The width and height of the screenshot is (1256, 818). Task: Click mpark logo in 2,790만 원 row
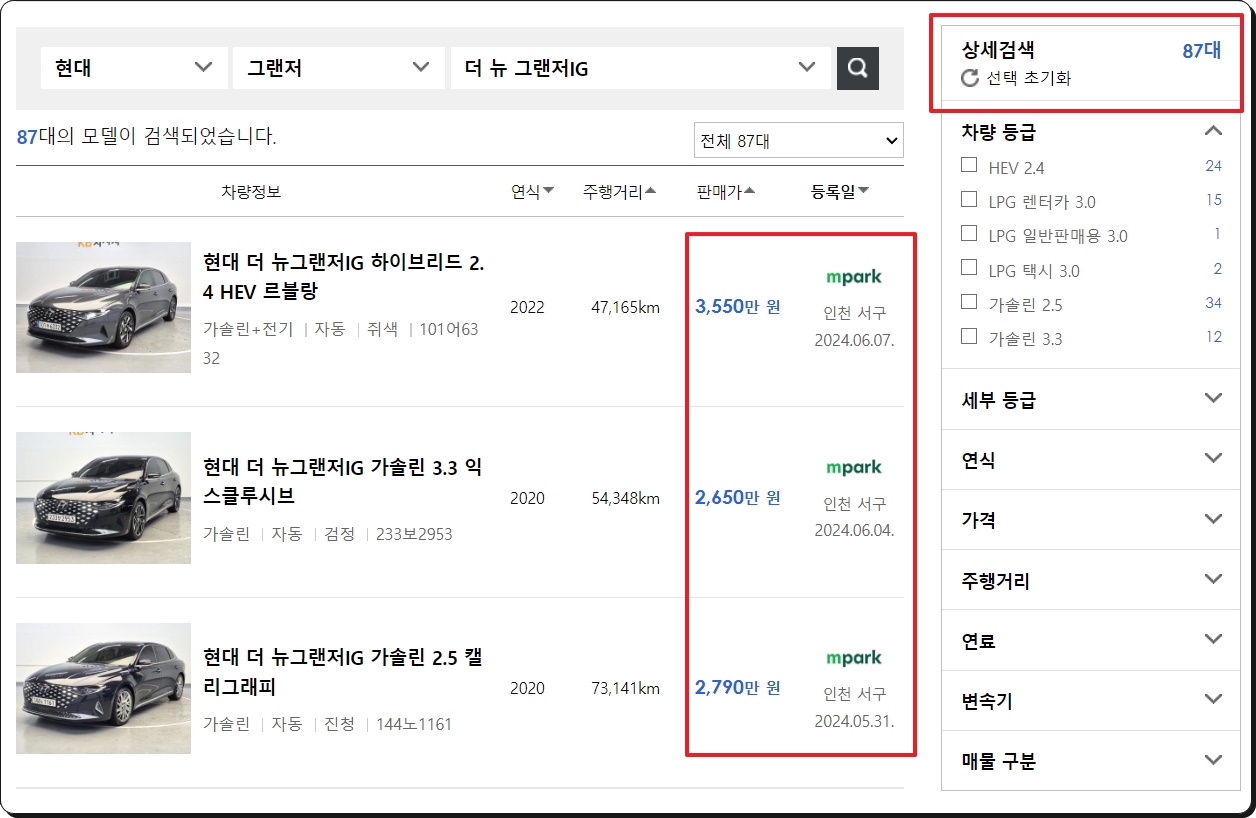coord(854,658)
